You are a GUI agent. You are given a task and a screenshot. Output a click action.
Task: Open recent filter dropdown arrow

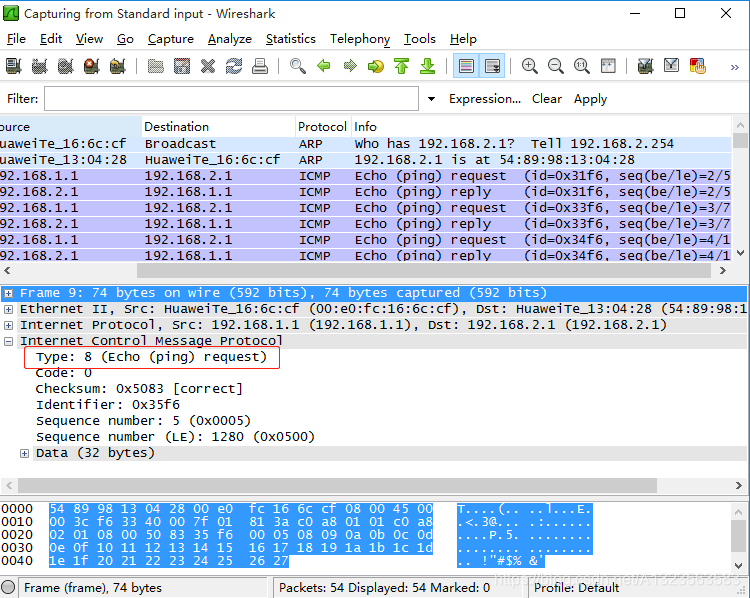pyautogui.click(x=431, y=99)
